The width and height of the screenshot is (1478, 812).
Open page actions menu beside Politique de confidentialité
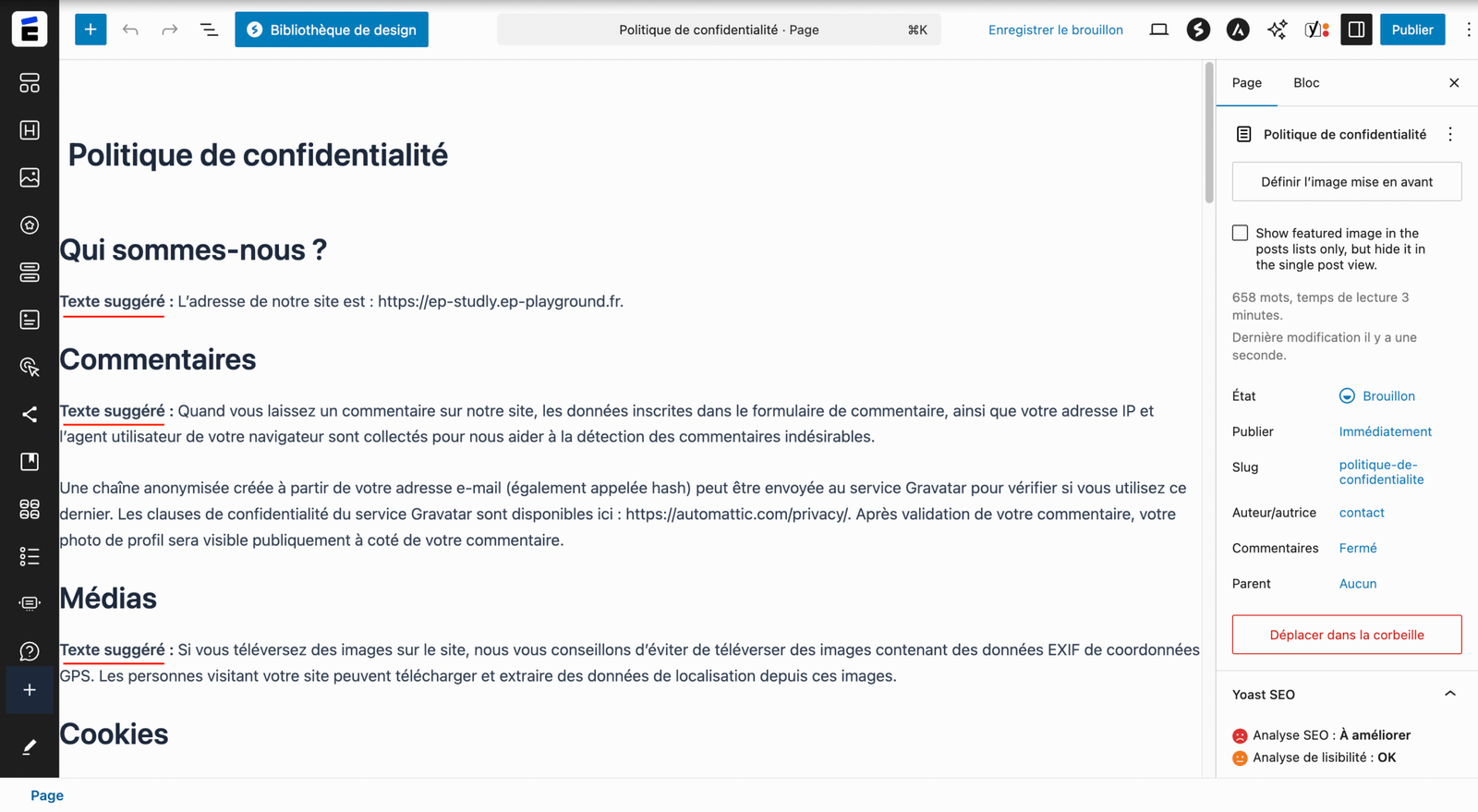point(1450,135)
